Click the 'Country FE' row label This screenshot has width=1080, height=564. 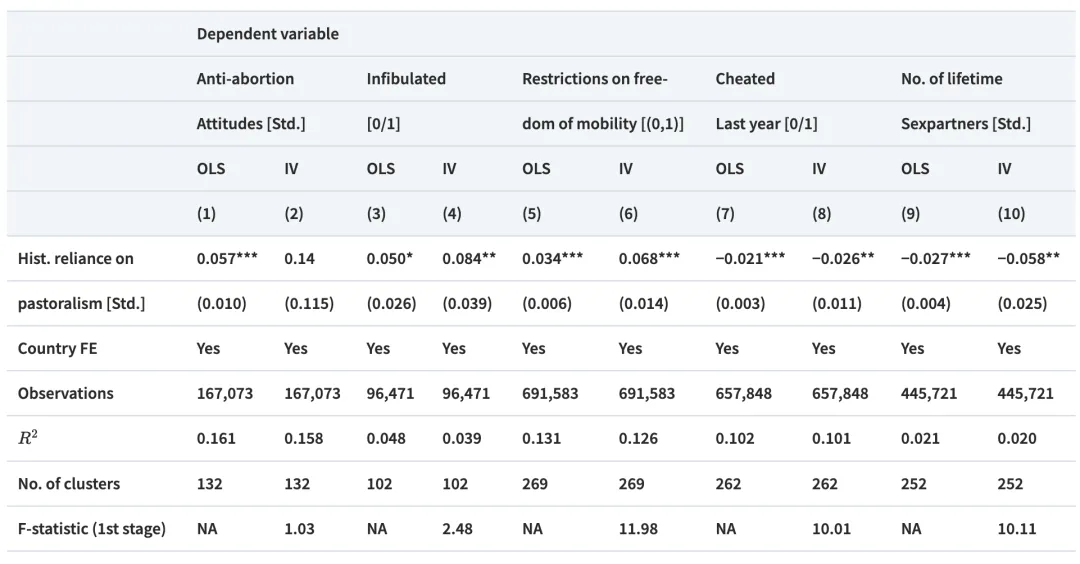[x=59, y=349]
